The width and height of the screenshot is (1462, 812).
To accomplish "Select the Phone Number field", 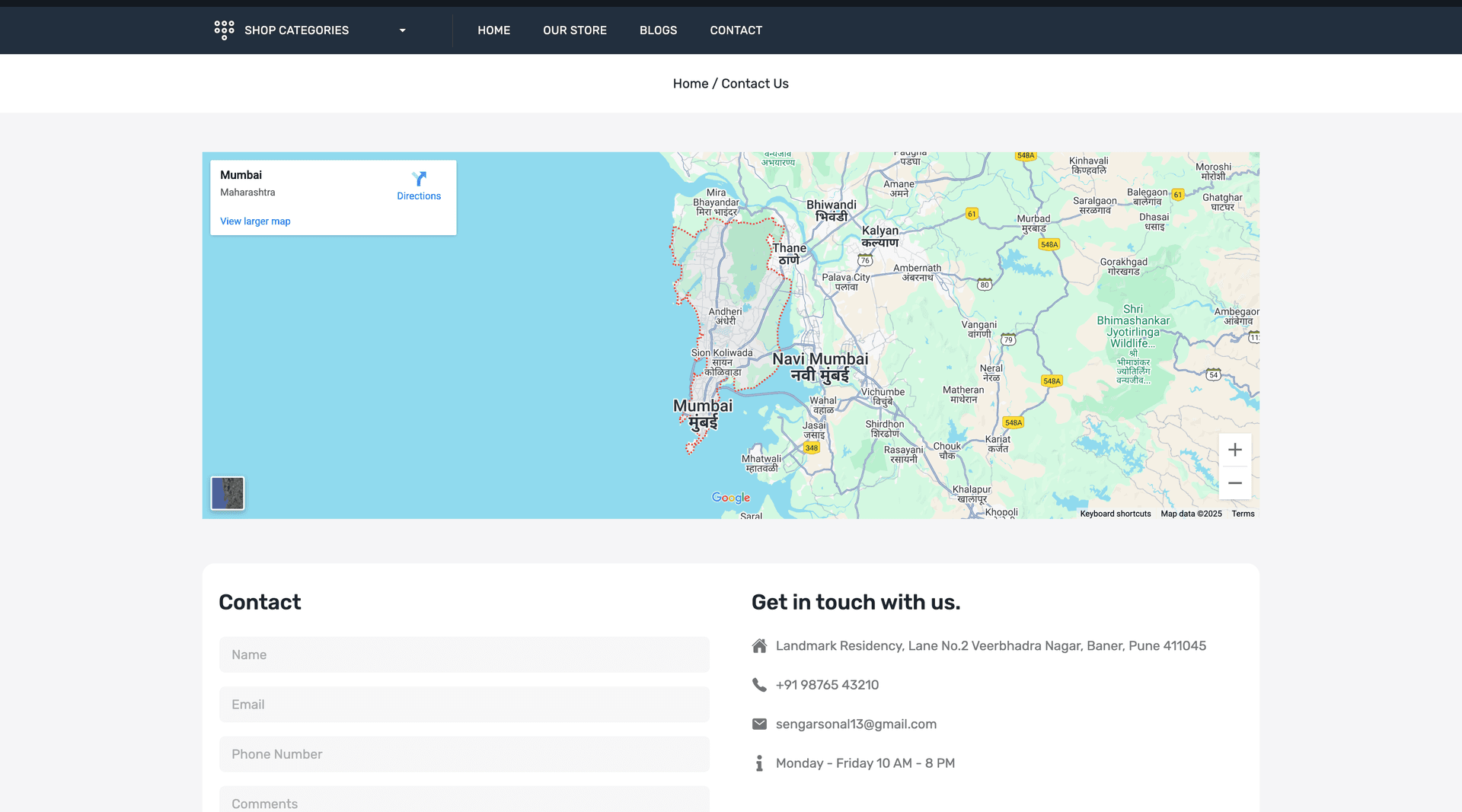I will tap(464, 754).
